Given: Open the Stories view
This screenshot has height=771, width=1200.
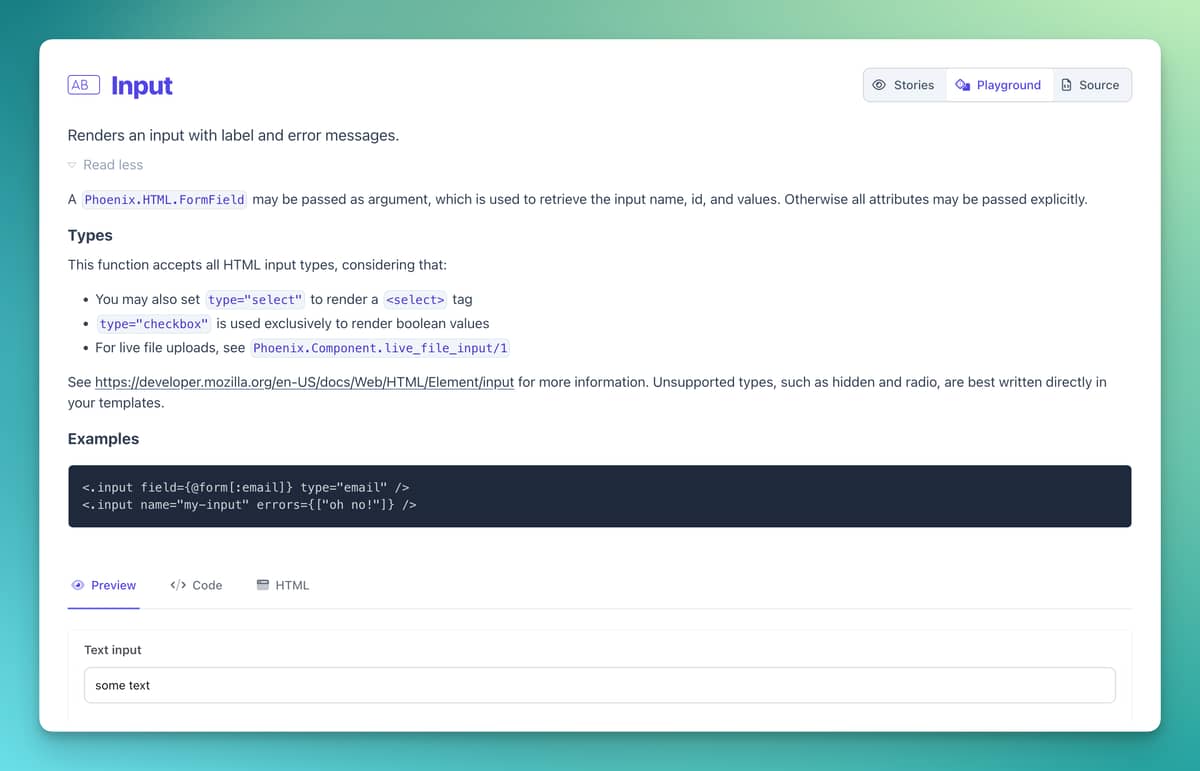Looking at the screenshot, I should click(911, 85).
